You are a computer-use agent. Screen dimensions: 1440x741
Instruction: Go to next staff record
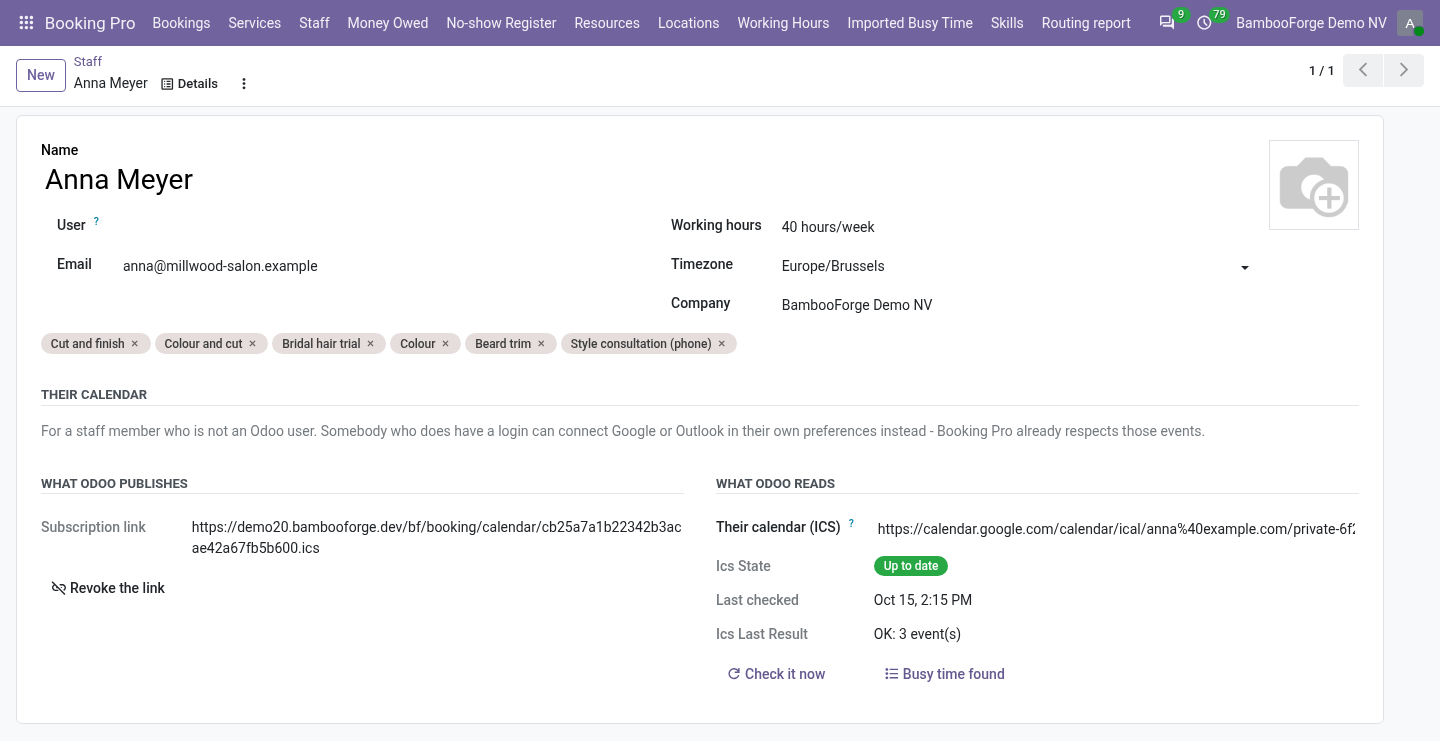(1404, 70)
